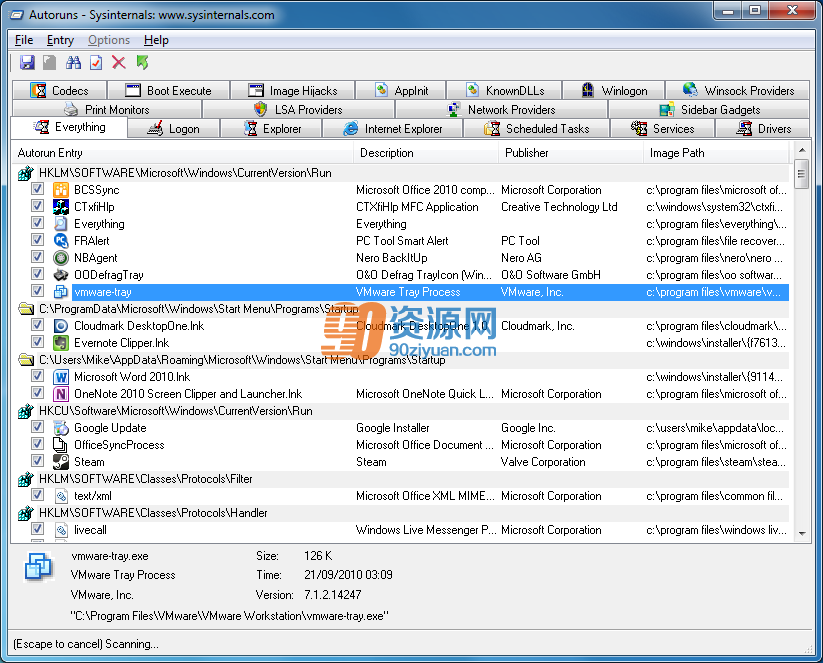
Task: Click the green Jump To arrow icon
Action: click(x=142, y=62)
